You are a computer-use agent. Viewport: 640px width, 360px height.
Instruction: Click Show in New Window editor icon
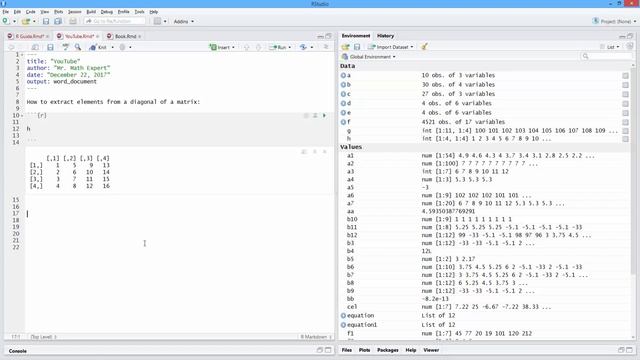pyautogui.click(x=35, y=47)
